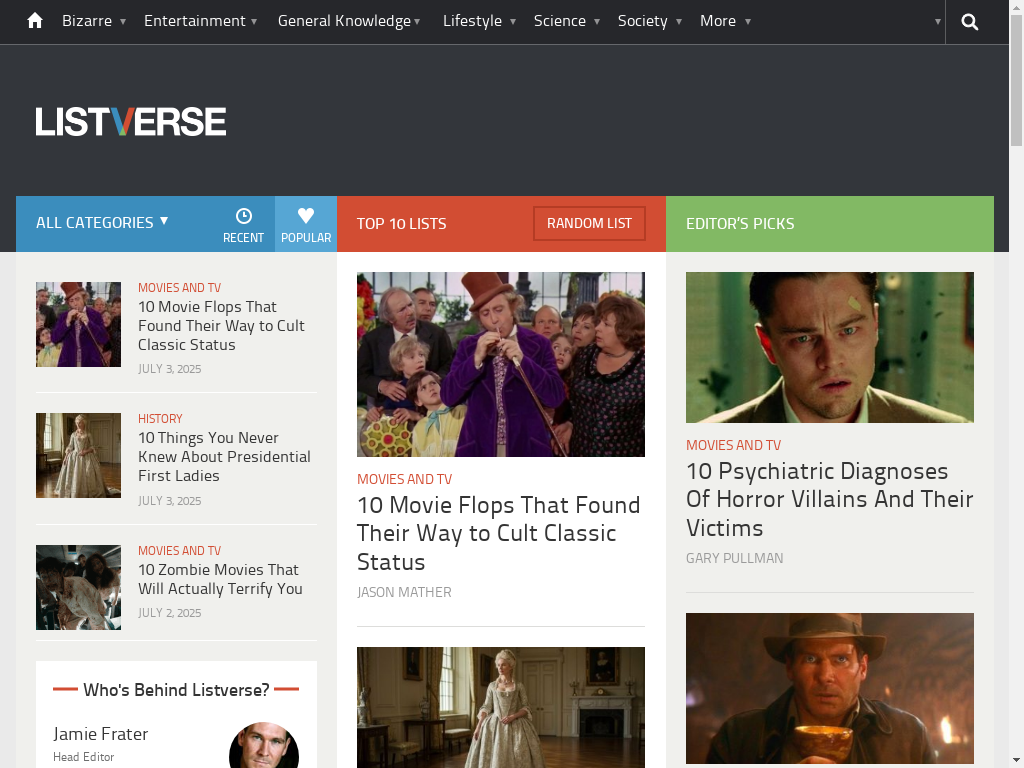
Task: Open the Society menu
Action: click(643, 21)
